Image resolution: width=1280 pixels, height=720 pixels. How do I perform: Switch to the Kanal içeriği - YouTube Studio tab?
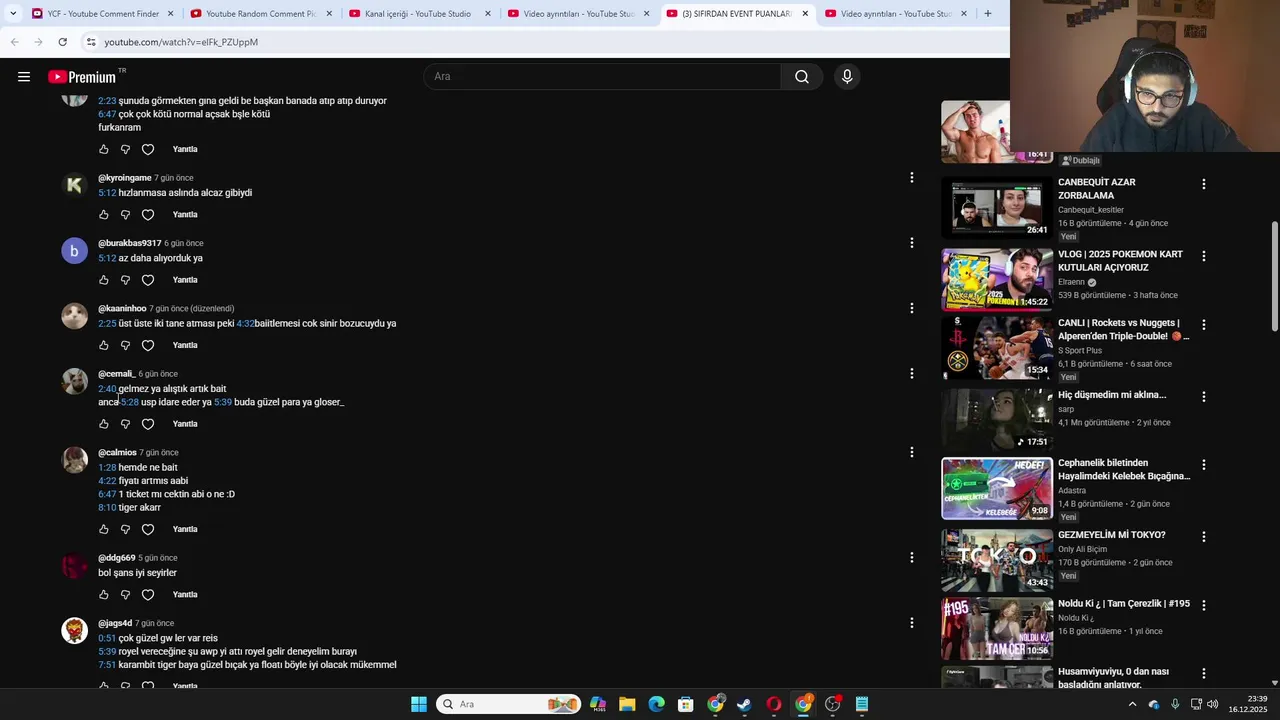pyautogui.click(x=418, y=14)
